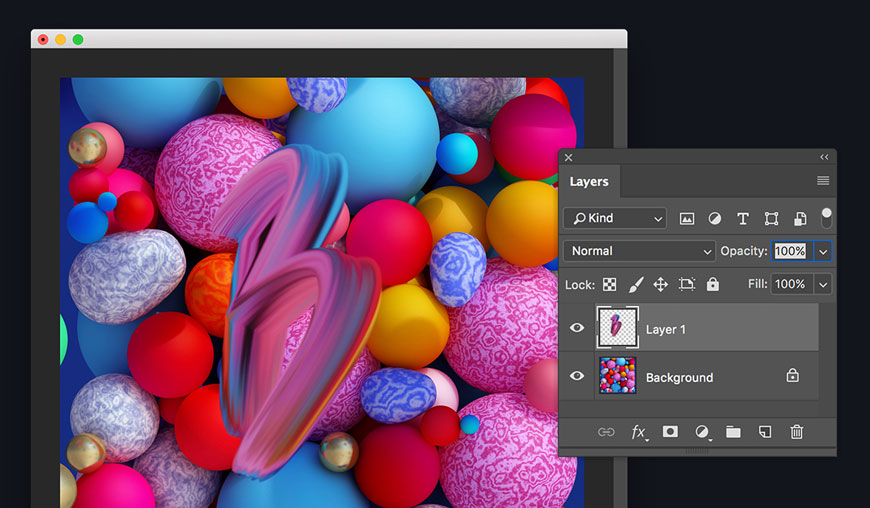
Task: Add a layer mask
Action: pyautogui.click(x=670, y=431)
